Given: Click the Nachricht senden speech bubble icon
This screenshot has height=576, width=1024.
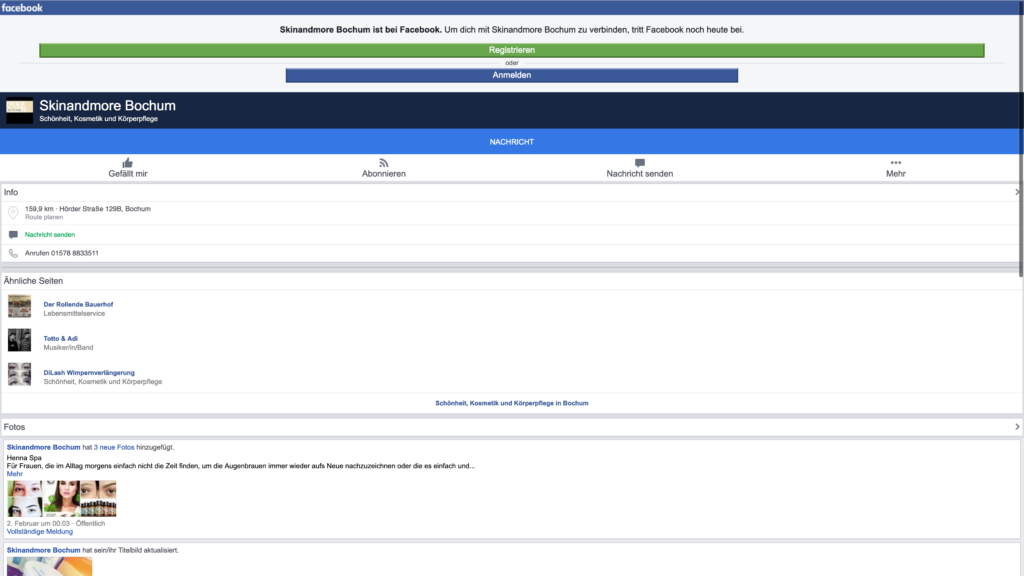Looking at the screenshot, I should pos(640,163).
